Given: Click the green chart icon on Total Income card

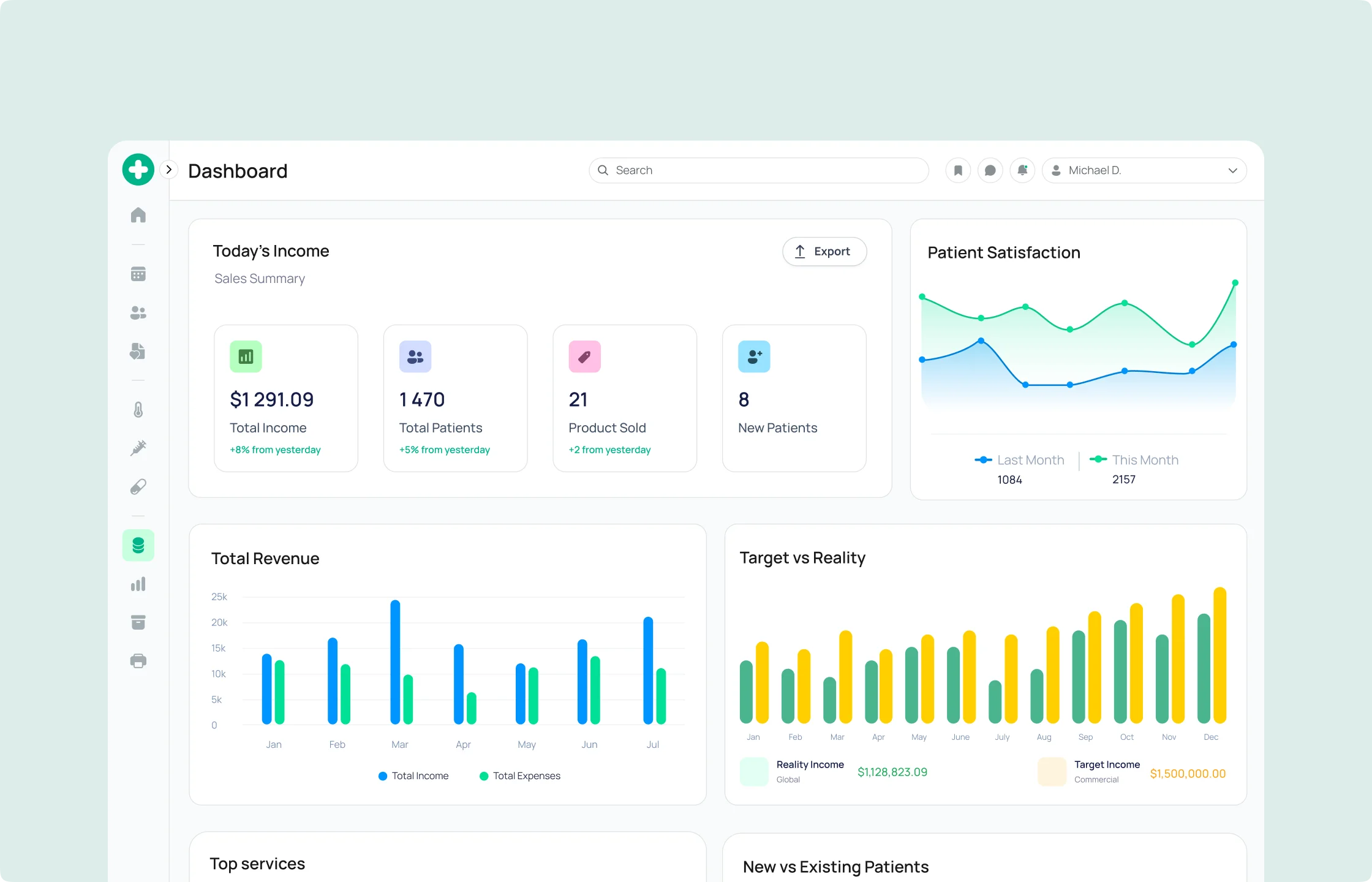Looking at the screenshot, I should tap(246, 356).
